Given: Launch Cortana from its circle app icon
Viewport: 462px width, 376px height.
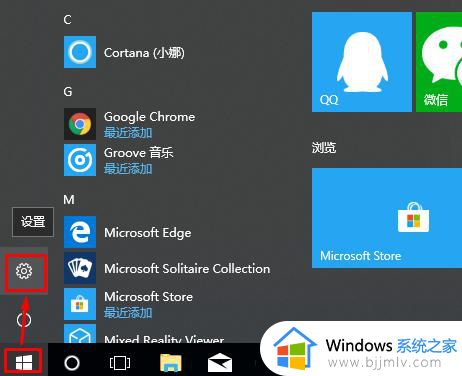Looking at the screenshot, I should 80,52.
